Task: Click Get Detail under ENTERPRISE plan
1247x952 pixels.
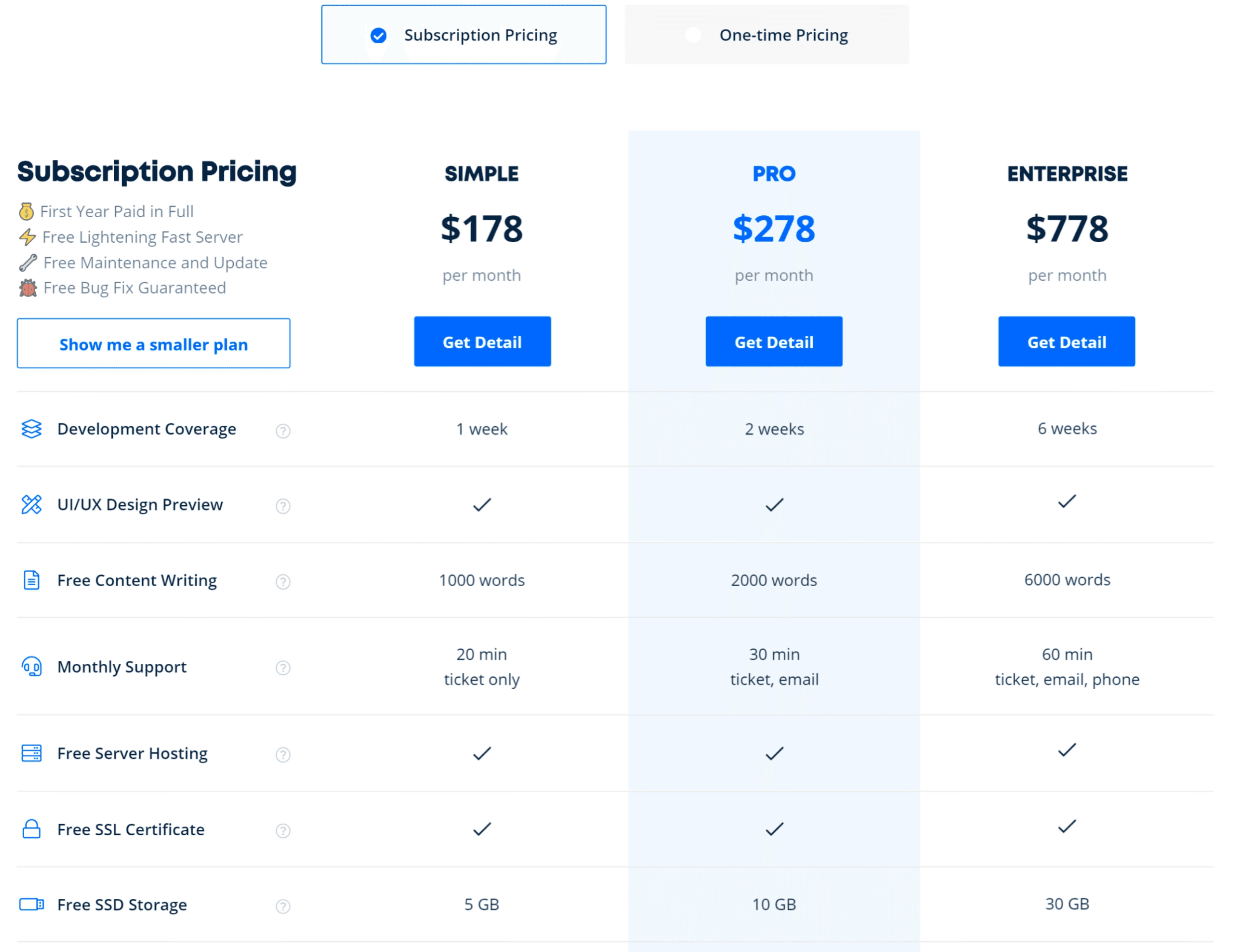Action: 1066,342
